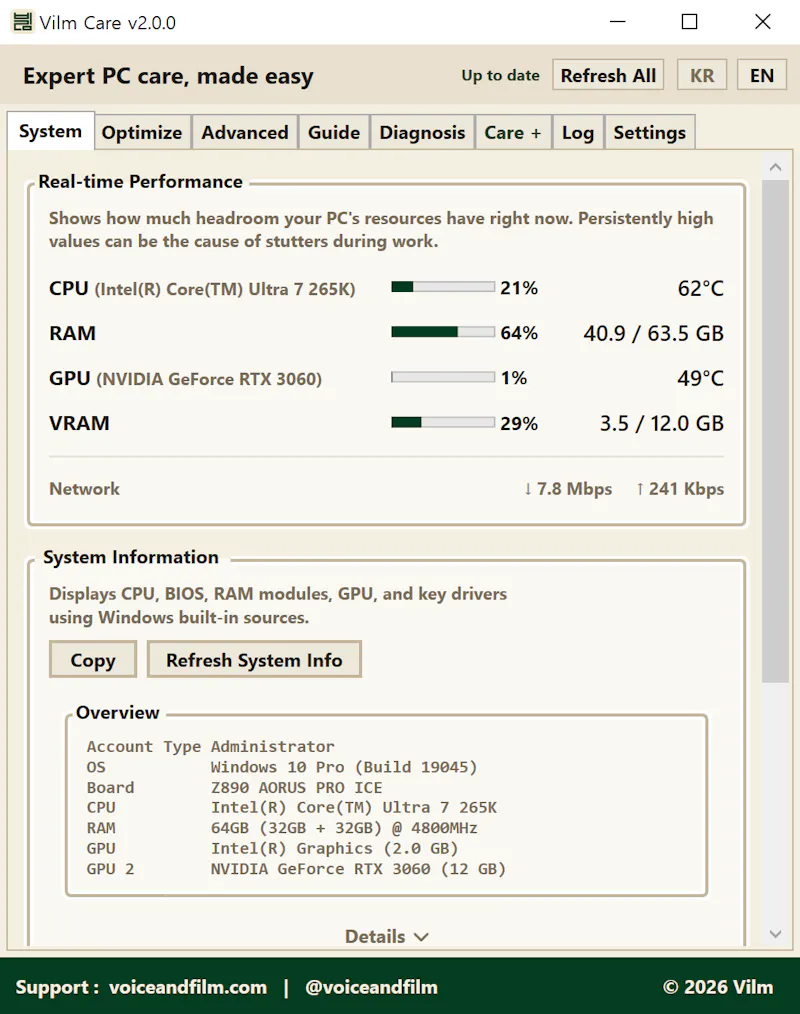Click the CPU temperature 62°C value

[x=700, y=288]
